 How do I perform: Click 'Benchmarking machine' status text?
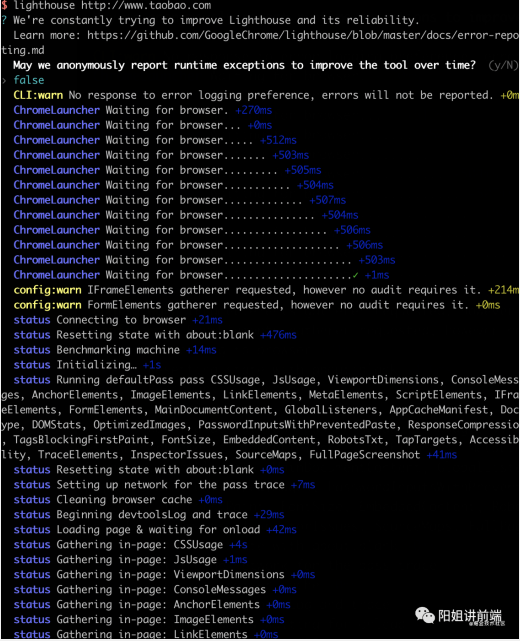pyautogui.click(x=118, y=350)
